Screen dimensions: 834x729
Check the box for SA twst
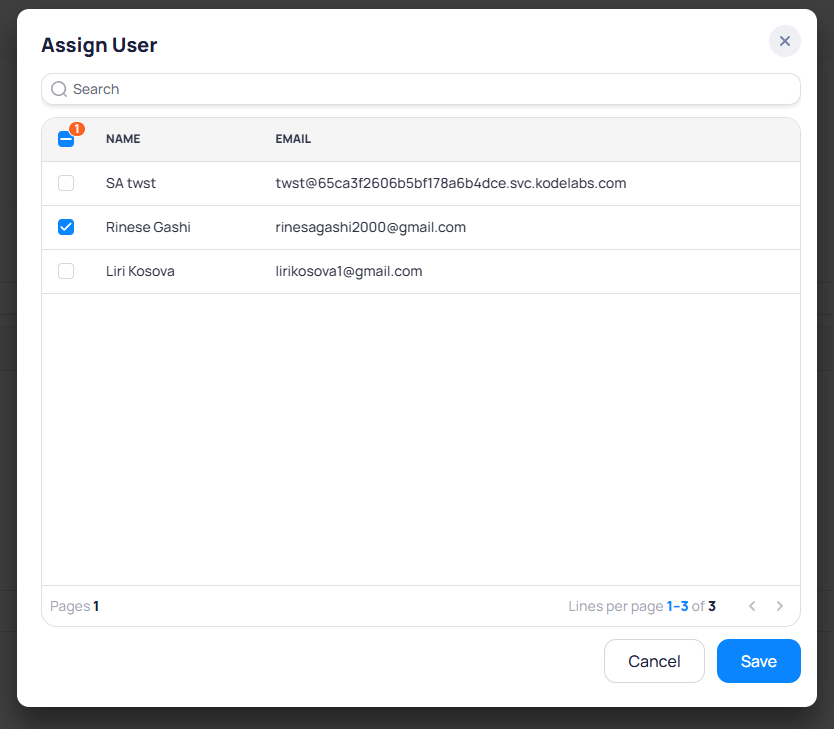point(66,183)
